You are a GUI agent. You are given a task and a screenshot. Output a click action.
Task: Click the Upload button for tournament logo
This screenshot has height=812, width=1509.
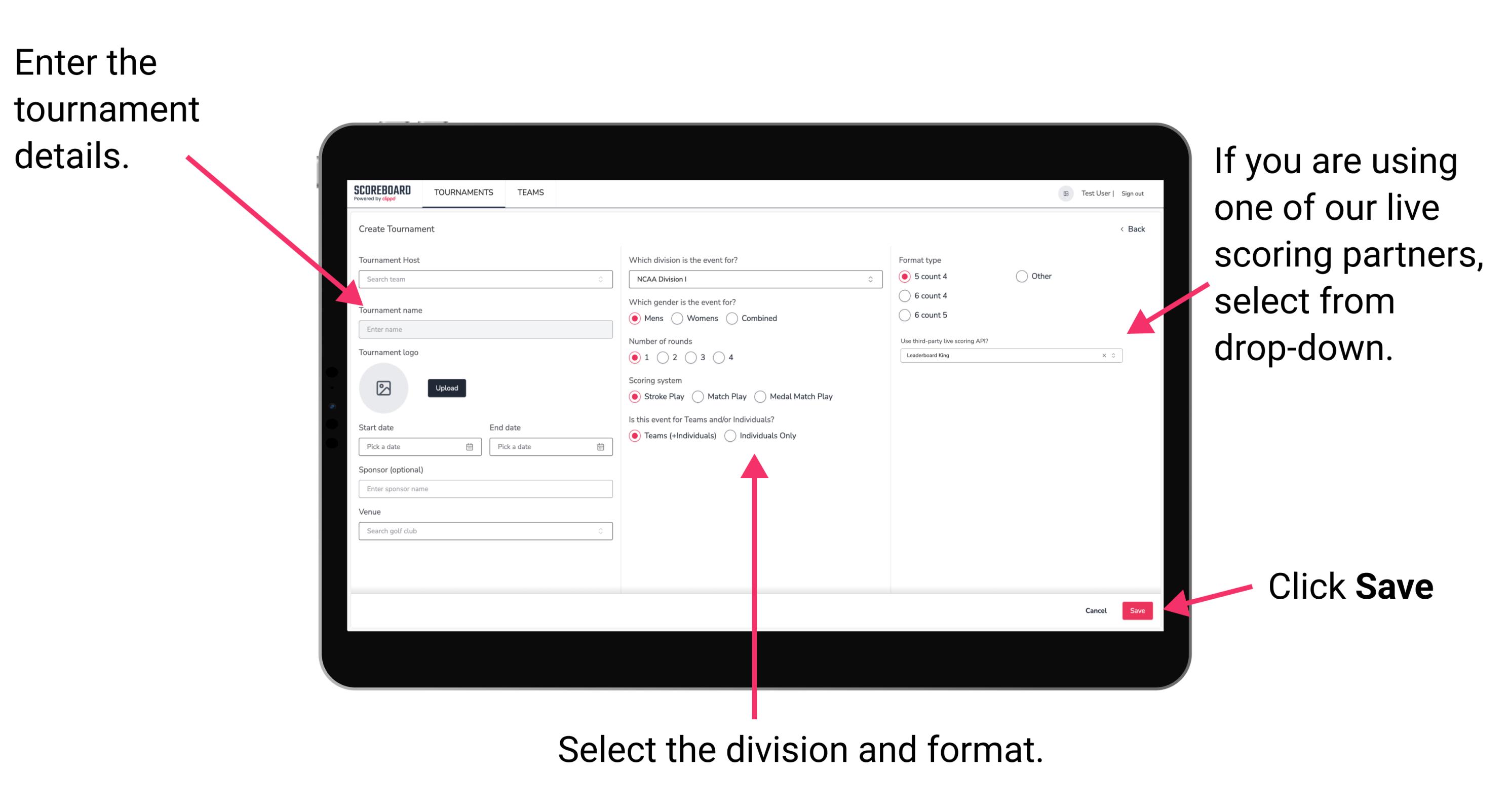447,388
